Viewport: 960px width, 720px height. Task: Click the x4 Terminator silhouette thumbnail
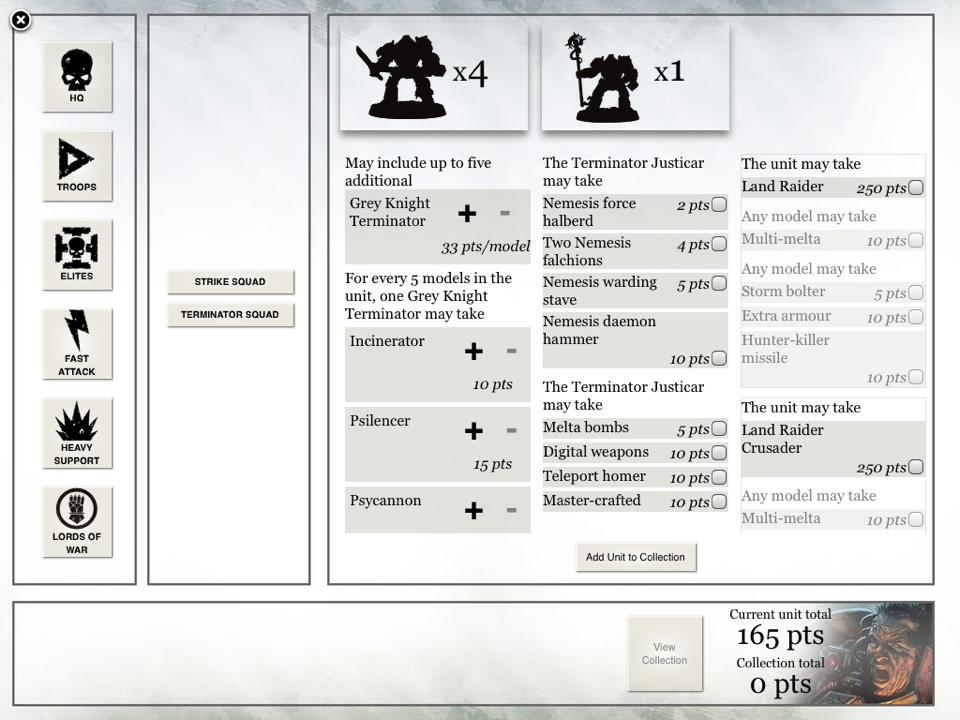point(433,77)
